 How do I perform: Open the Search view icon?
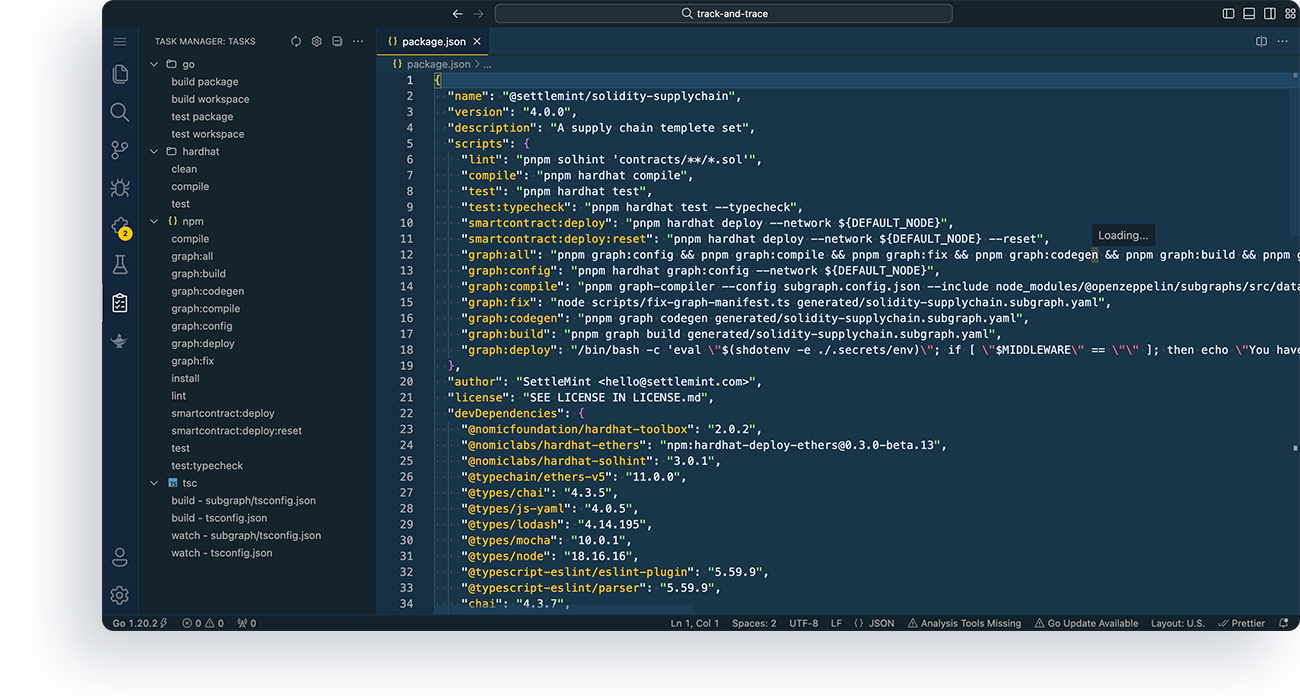[120, 112]
